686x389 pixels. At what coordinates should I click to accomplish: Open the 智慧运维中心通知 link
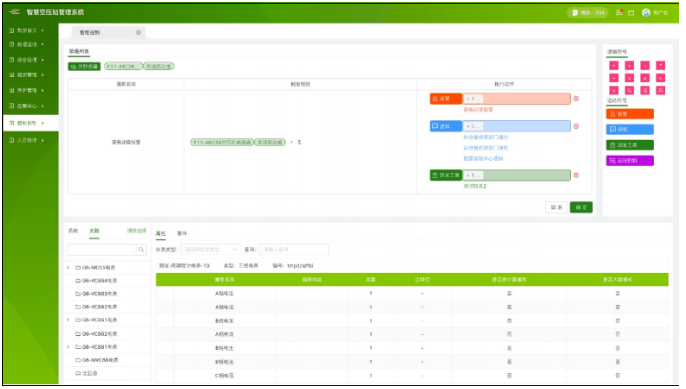[x=483, y=158]
